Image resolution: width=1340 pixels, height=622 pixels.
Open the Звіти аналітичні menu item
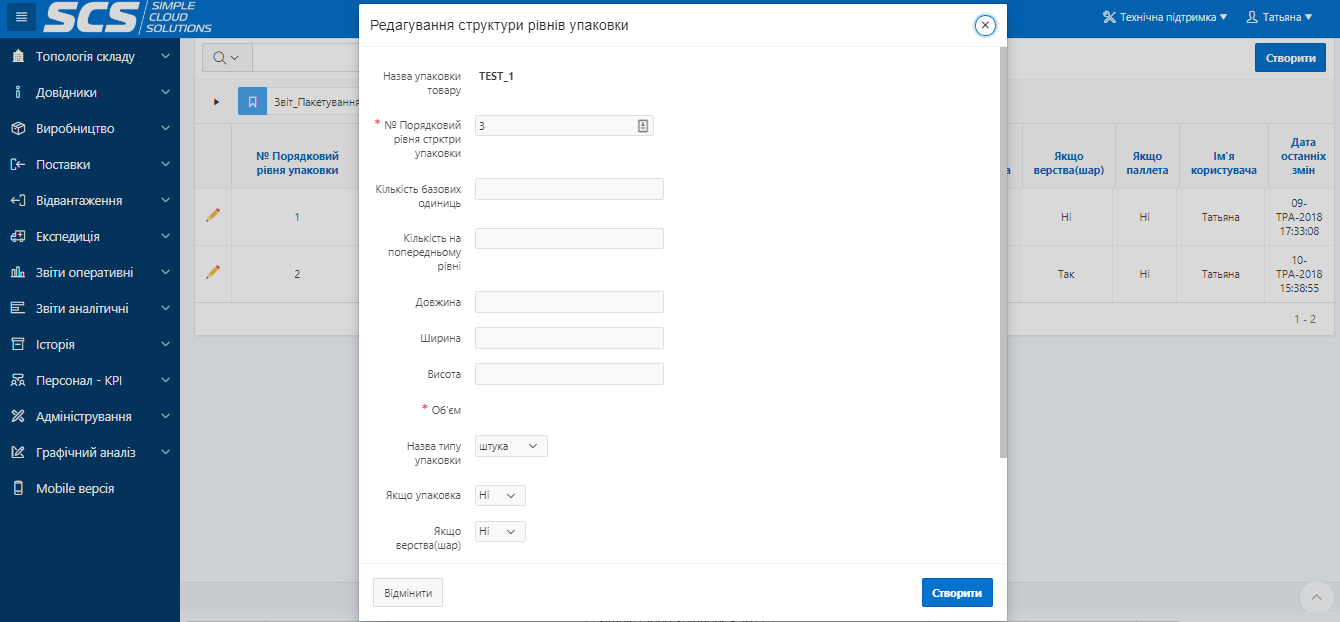click(x=90, y=309)
